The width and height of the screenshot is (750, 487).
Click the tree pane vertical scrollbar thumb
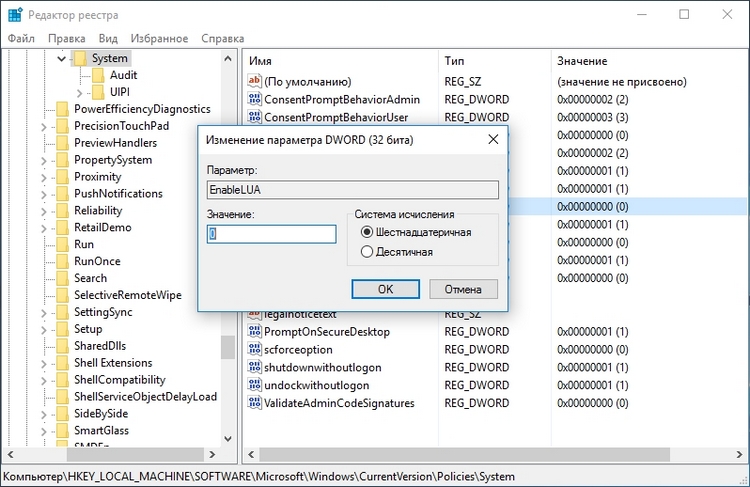(228, 346)
